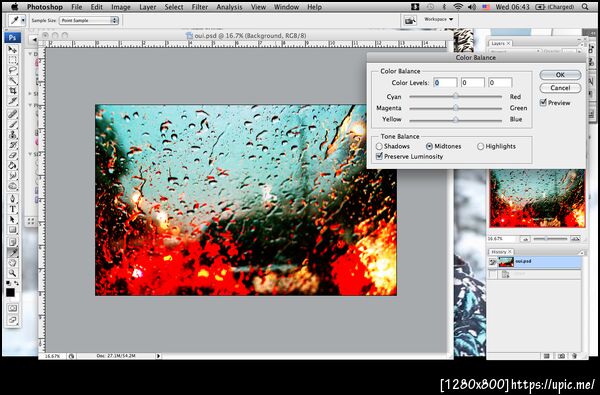Click Navigator zoom in button
This screenshot has height=395, width=600.
[x=575, y=239]
